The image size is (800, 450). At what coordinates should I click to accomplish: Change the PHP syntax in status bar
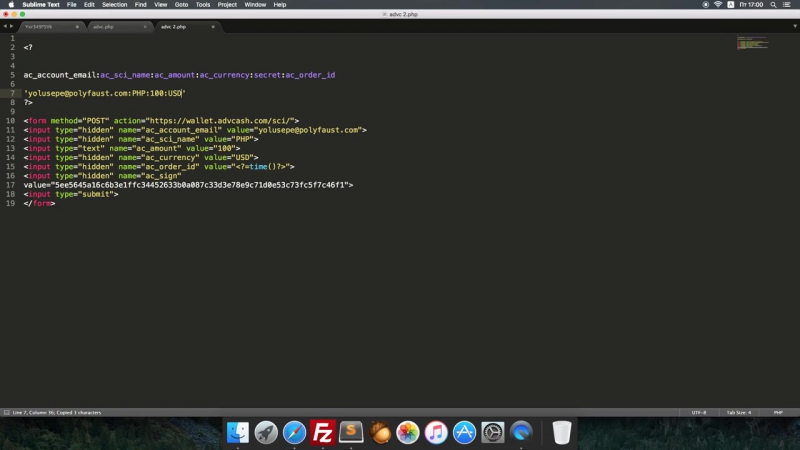(x=777, y=412)
